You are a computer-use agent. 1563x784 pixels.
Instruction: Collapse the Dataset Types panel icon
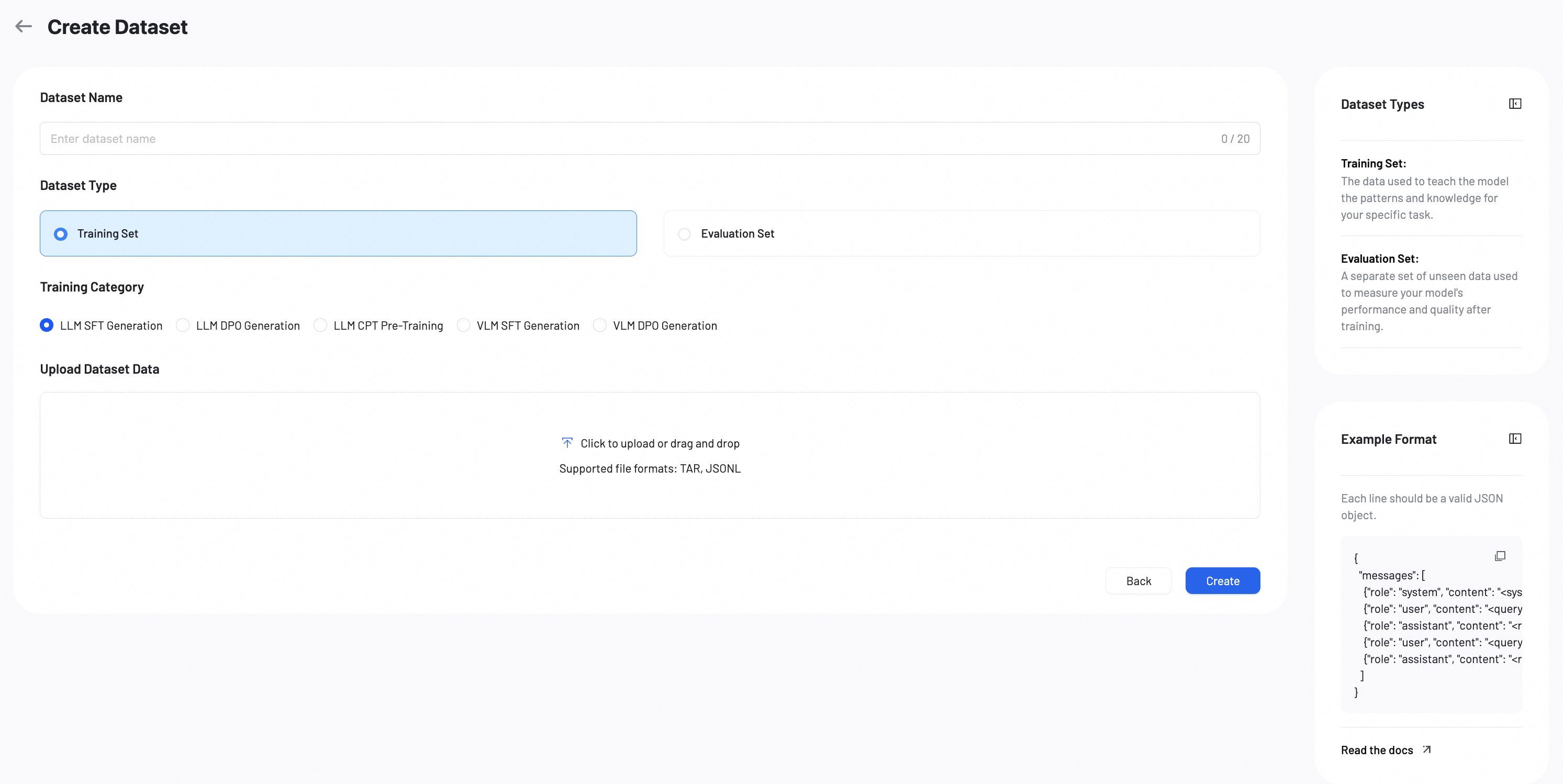pos(1515,104)
